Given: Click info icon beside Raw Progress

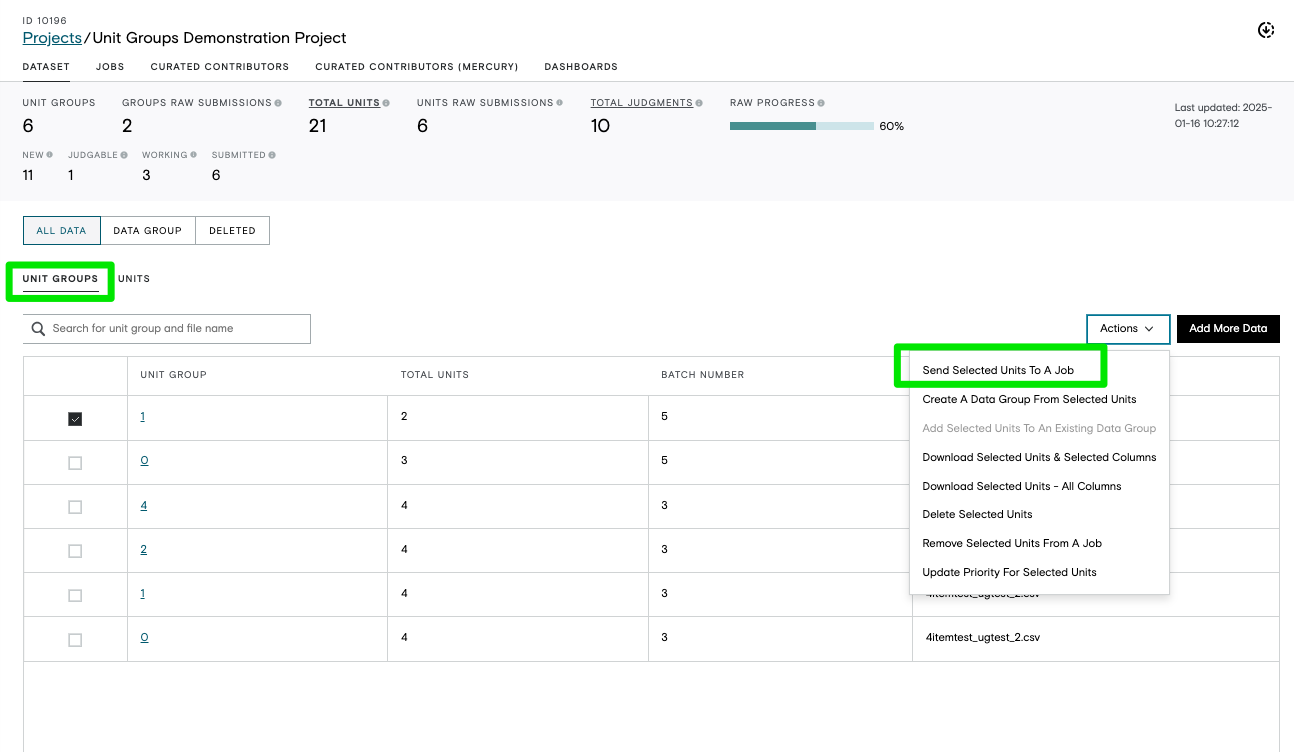Looking at the screenshot, I should point(821,103).
